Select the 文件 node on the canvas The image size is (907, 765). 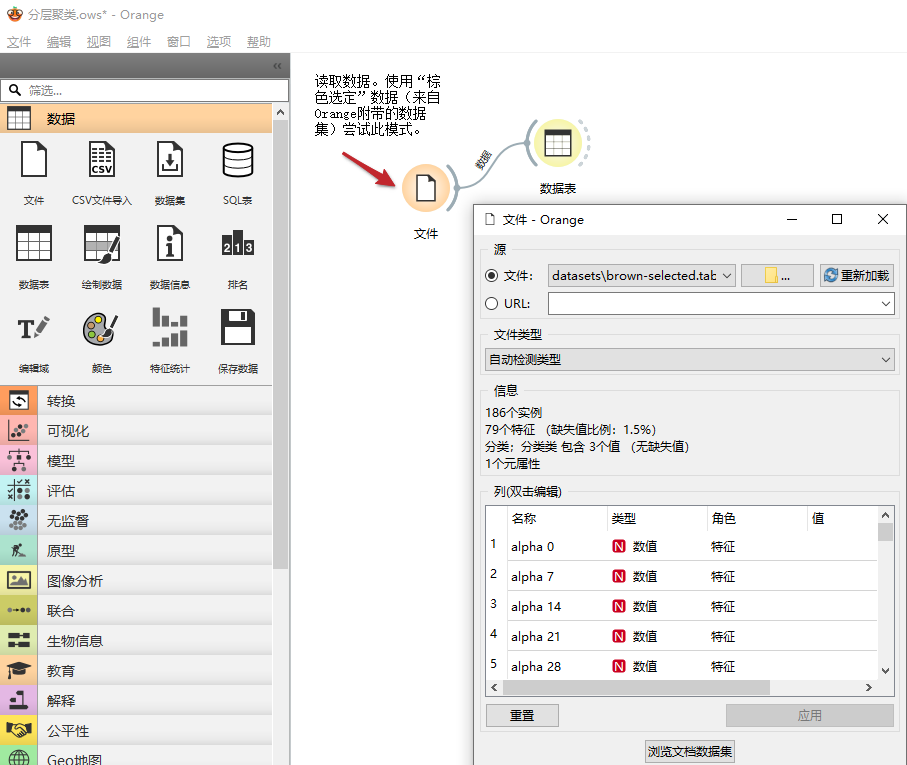click(426, 189)
